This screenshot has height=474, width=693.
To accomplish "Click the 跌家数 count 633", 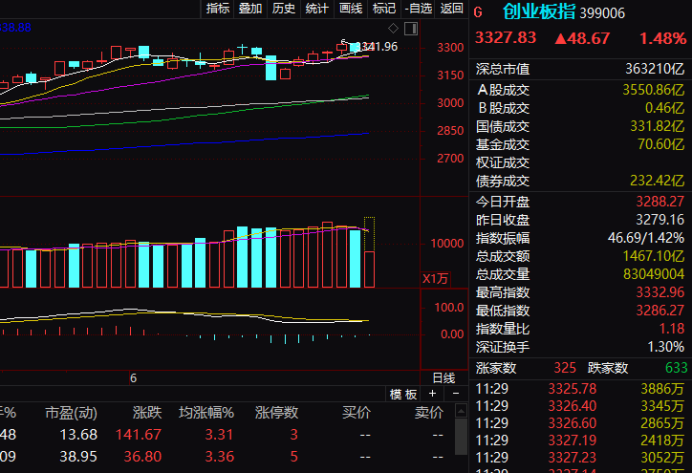I will click(x=676, y=368).
